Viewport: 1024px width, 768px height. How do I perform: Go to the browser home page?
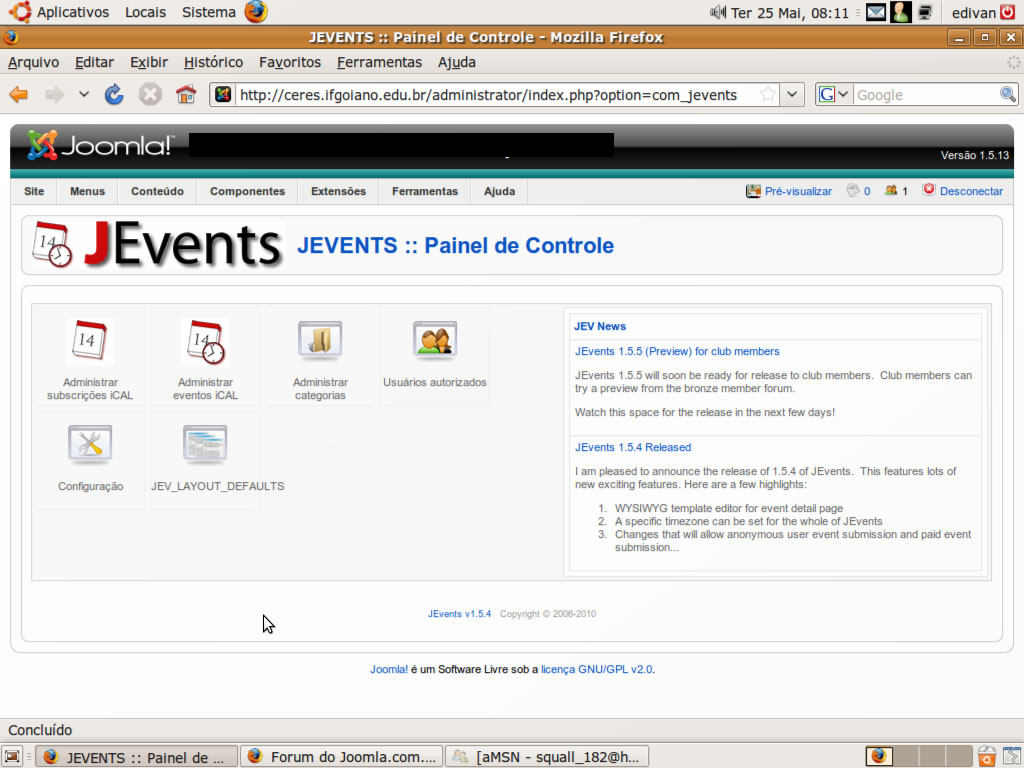(185, 95)
